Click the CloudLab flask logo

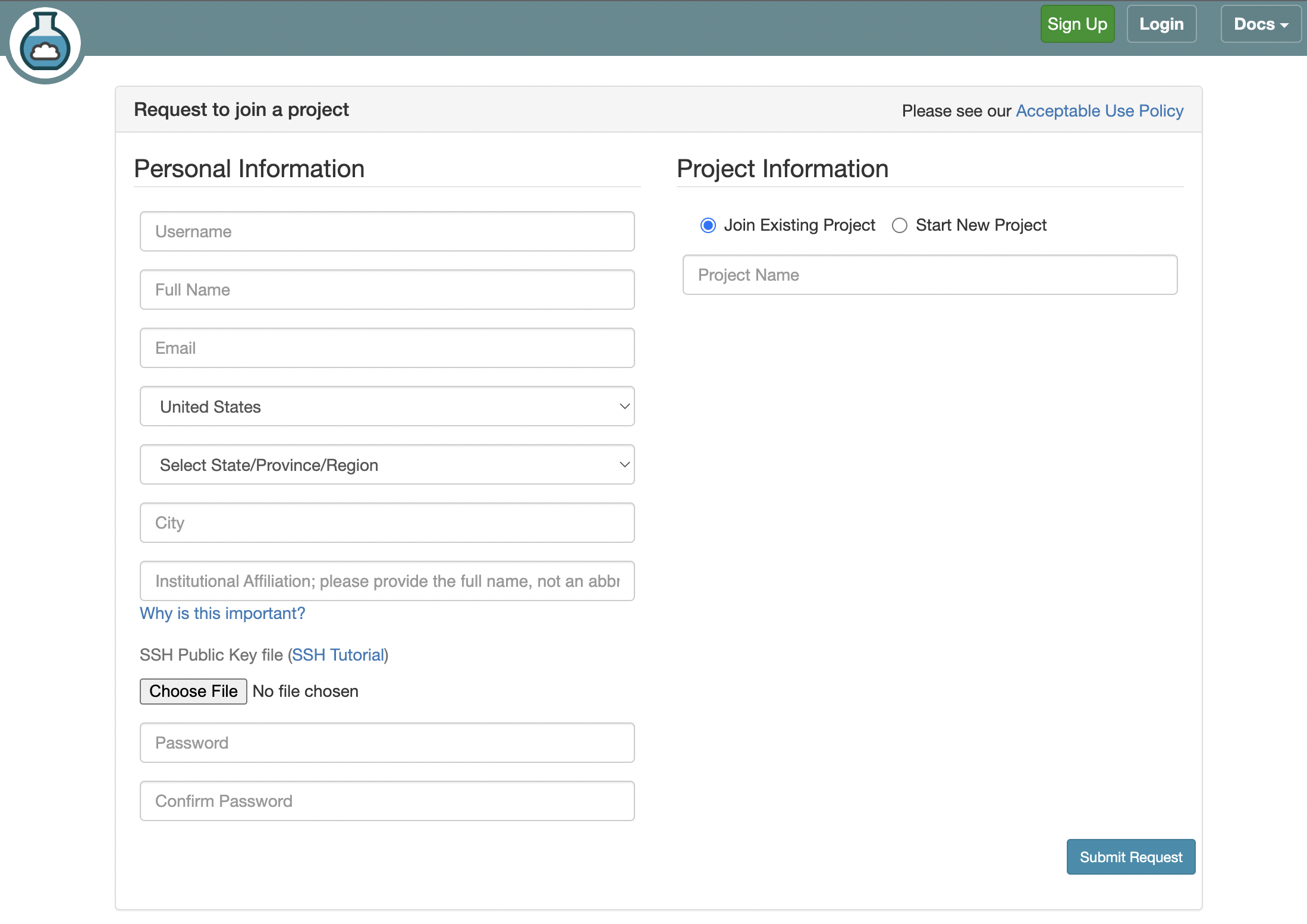(44, 42)
